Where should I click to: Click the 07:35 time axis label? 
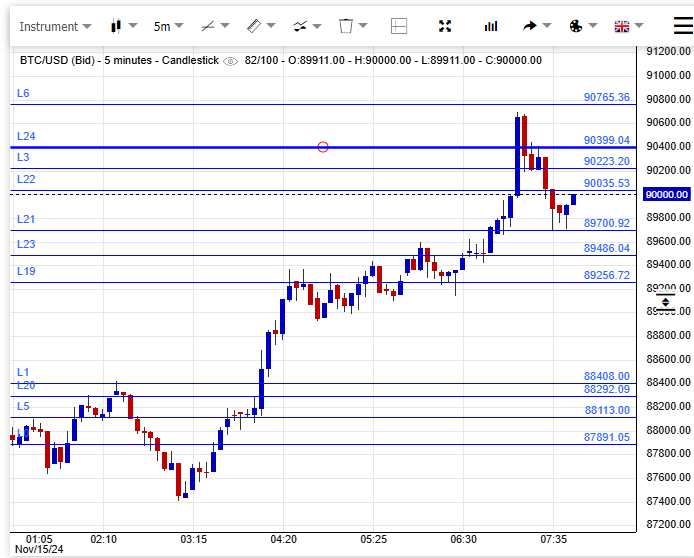[x=553, y=539]
